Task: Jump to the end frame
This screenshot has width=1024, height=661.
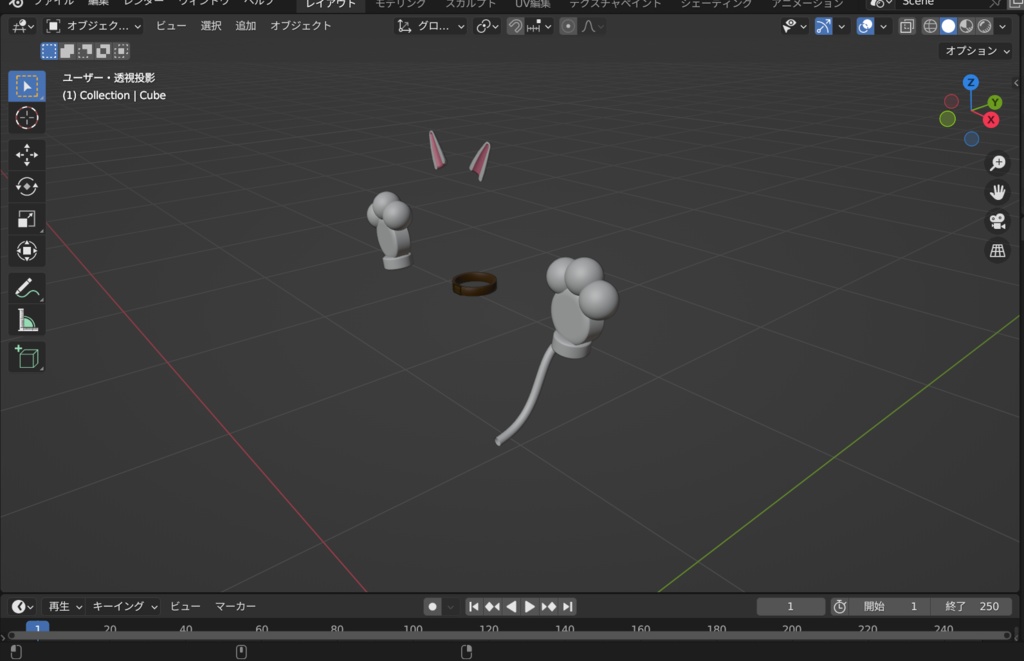Action: (x=568, y=607)
